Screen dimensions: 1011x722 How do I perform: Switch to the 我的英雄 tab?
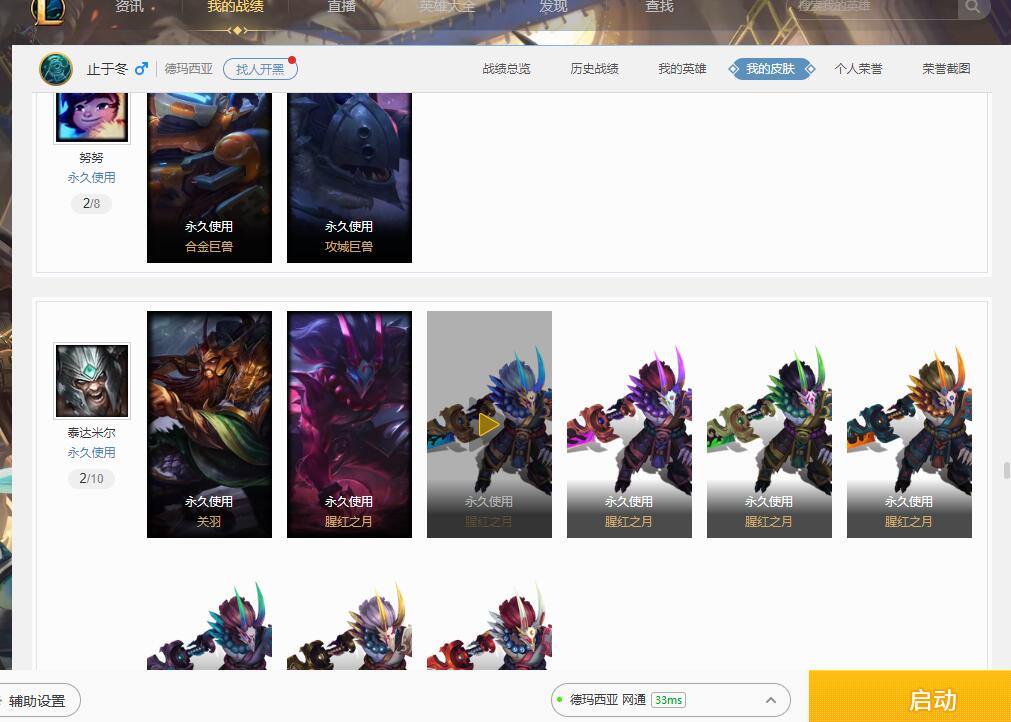682,69
